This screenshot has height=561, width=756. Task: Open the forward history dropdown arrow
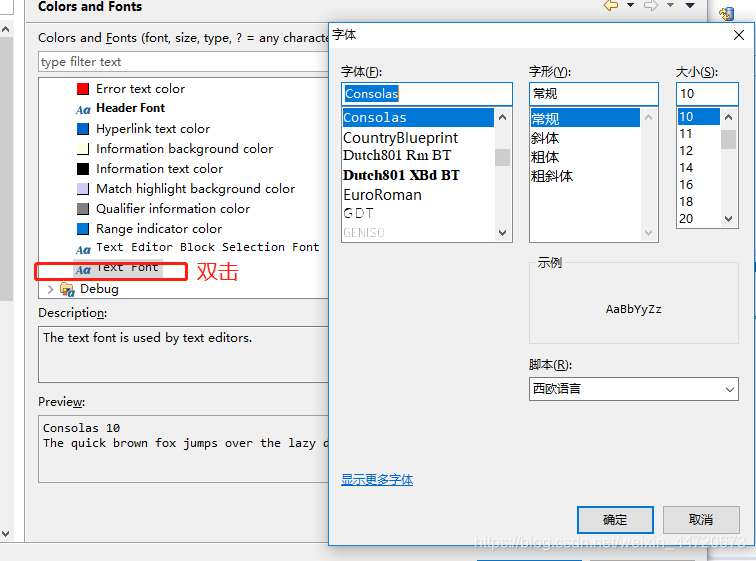(x=670, y=5)
